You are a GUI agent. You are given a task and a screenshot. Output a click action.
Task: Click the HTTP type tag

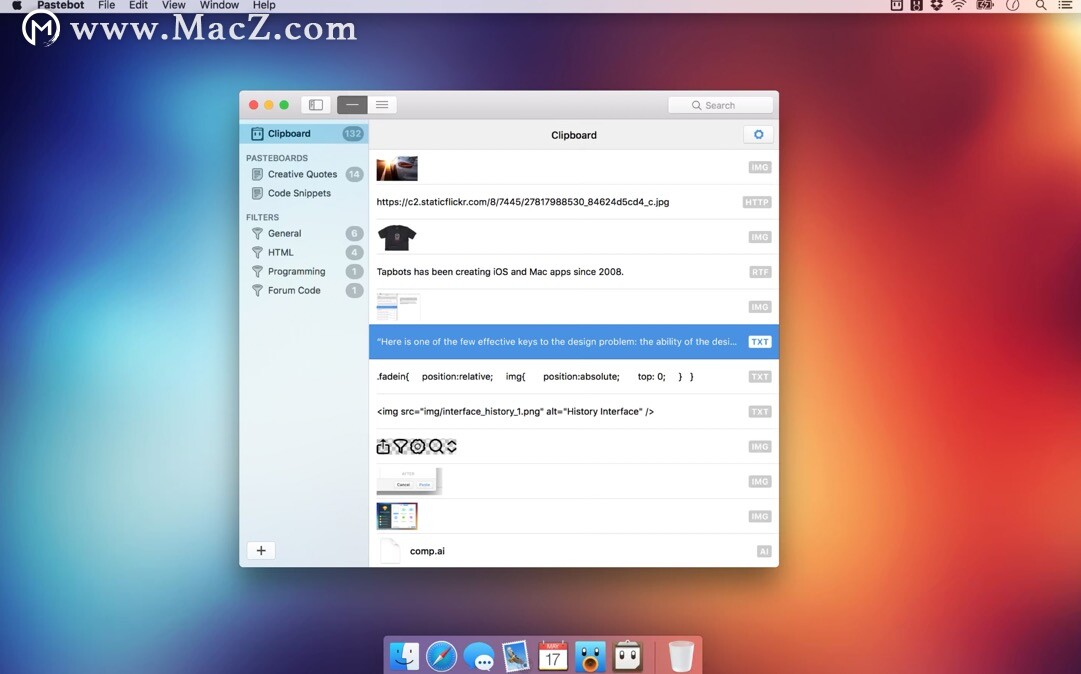tap(757, 202)
